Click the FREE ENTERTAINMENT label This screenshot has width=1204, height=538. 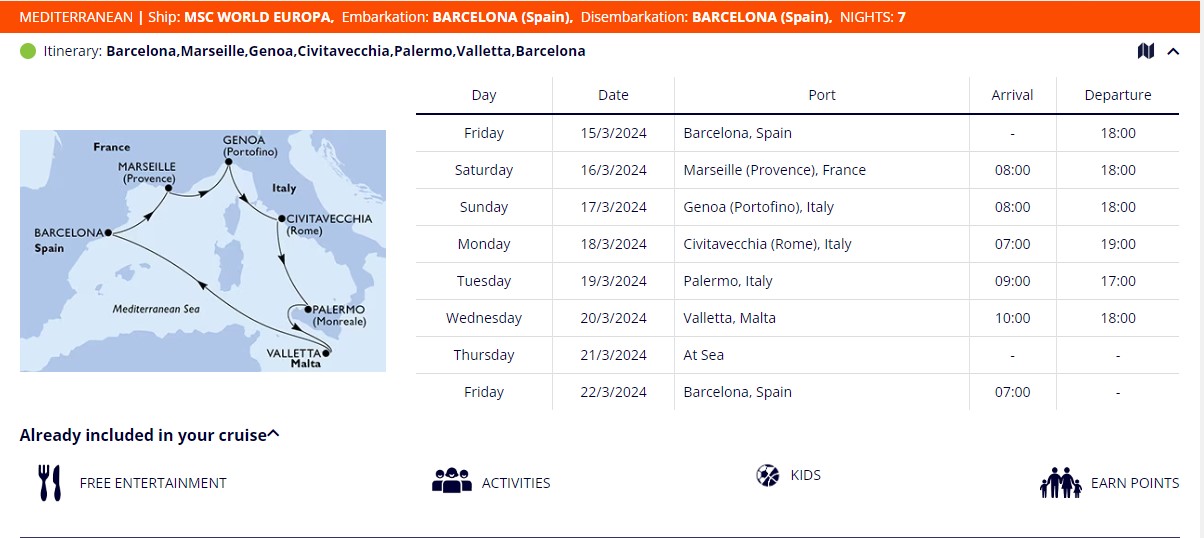point(153,483)
